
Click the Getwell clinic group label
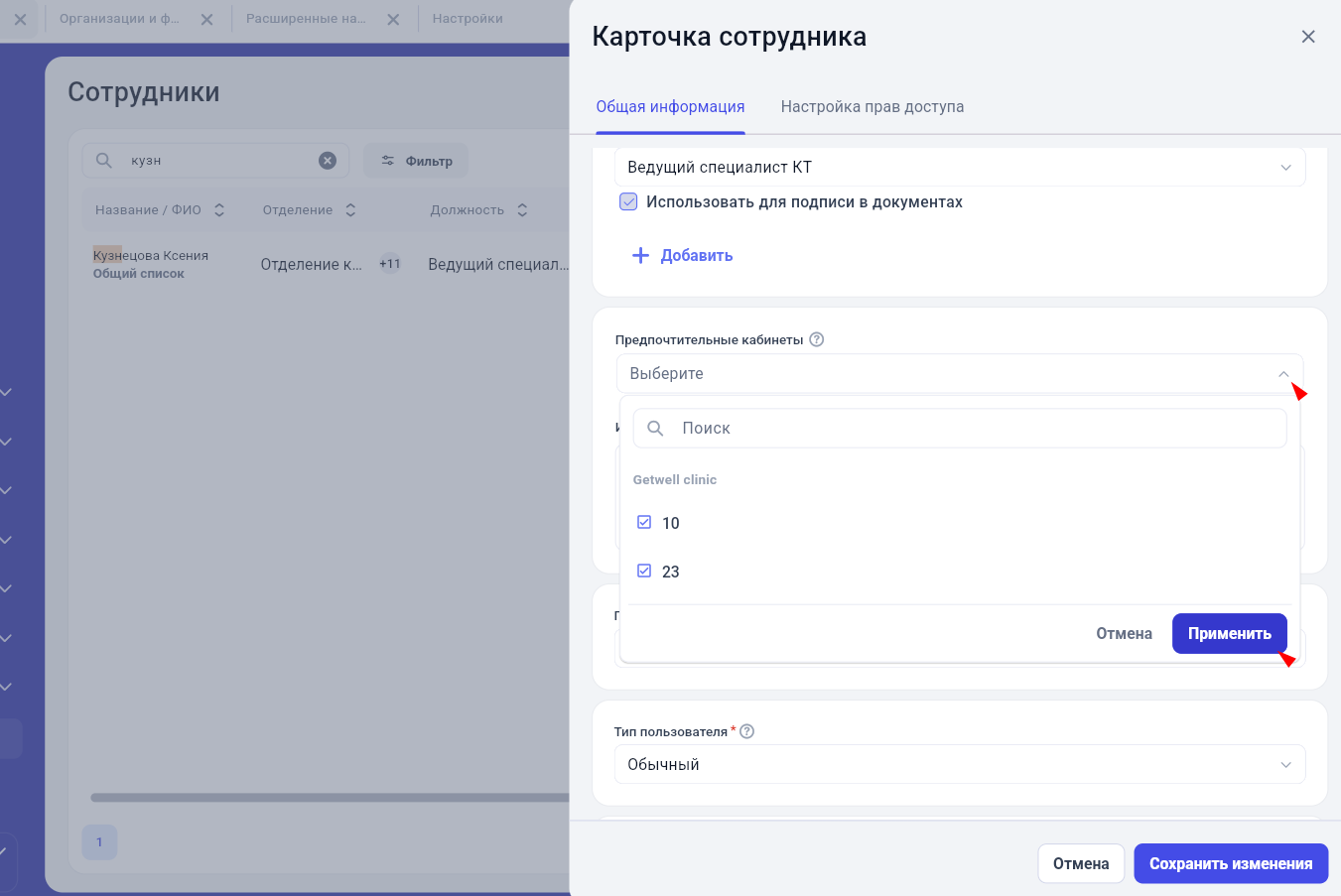click(x=675, y=480)
